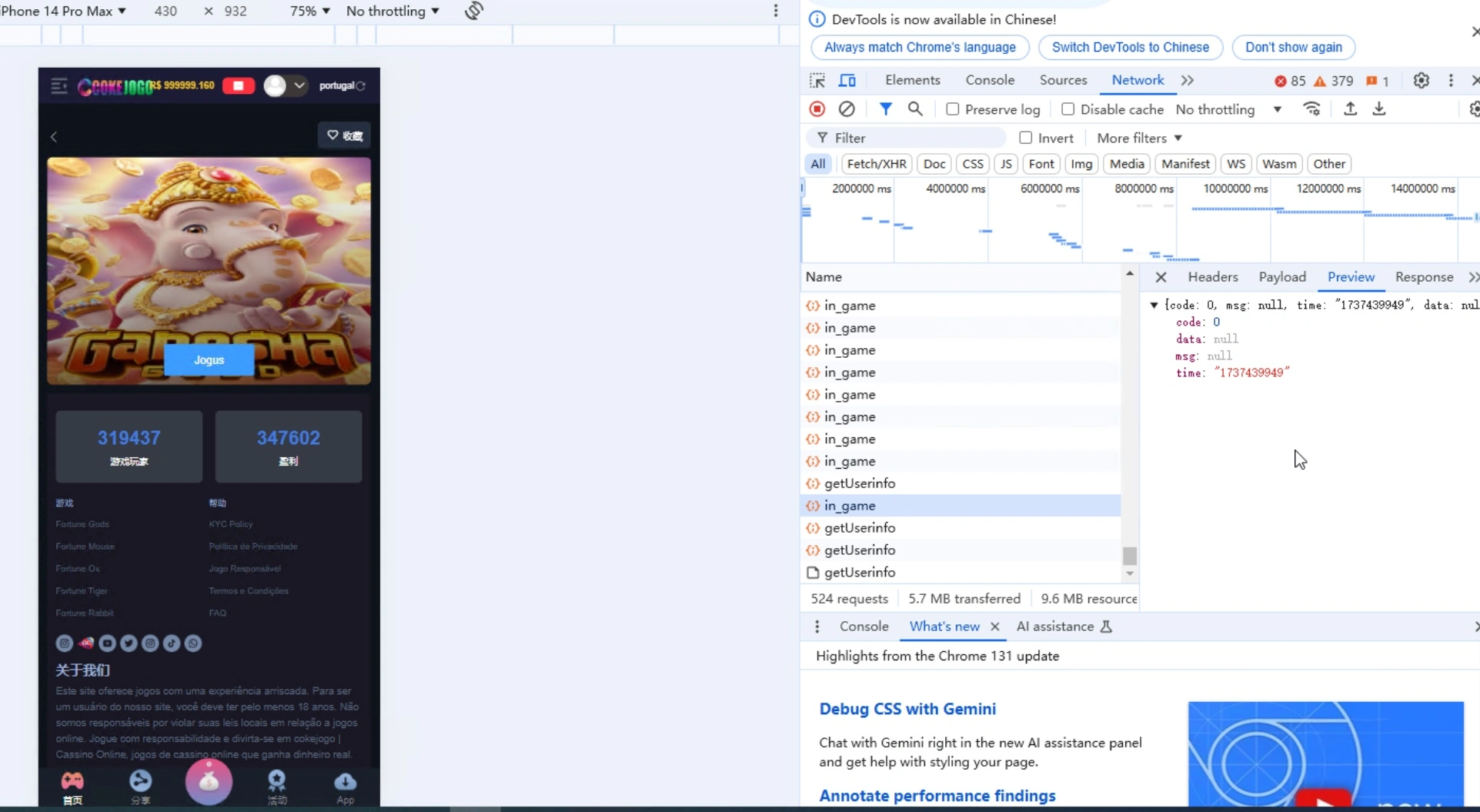Tap the App download icon in bottom nav
Image resolution: width=1480 pixels, height=812 pixels.
click(346, 787)
